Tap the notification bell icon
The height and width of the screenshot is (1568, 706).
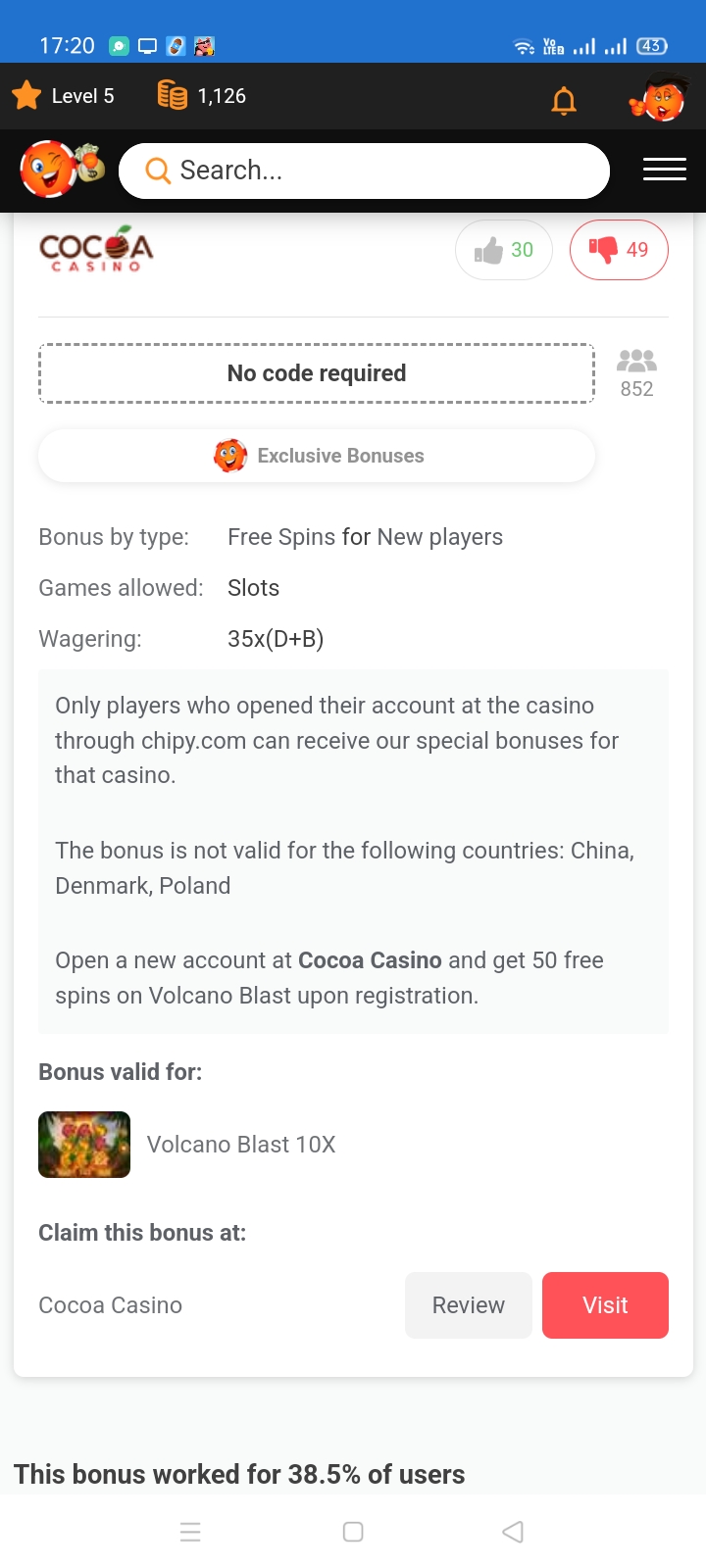(x=564, y=100)
